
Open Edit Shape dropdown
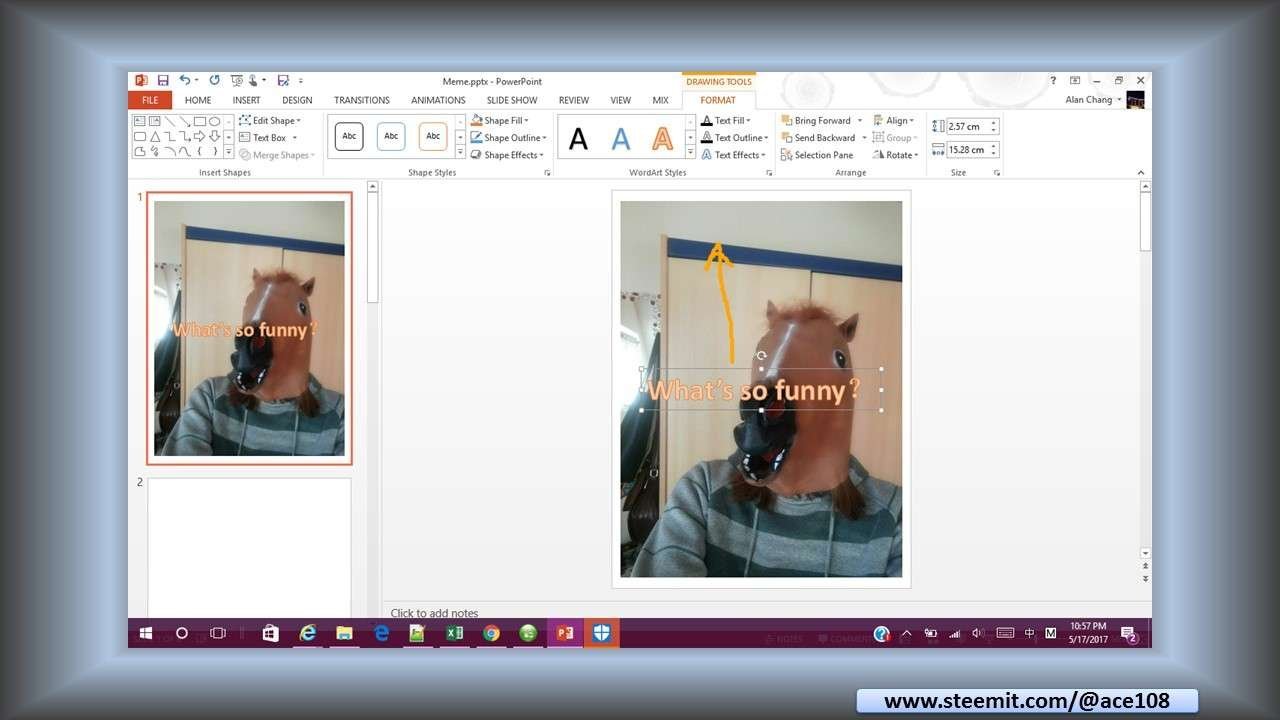click(x=270, y=120)
